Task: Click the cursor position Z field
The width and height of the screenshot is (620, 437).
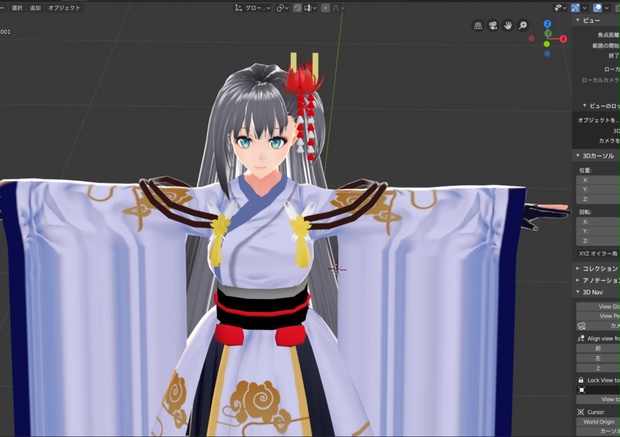Action: (x=598, y=199)
